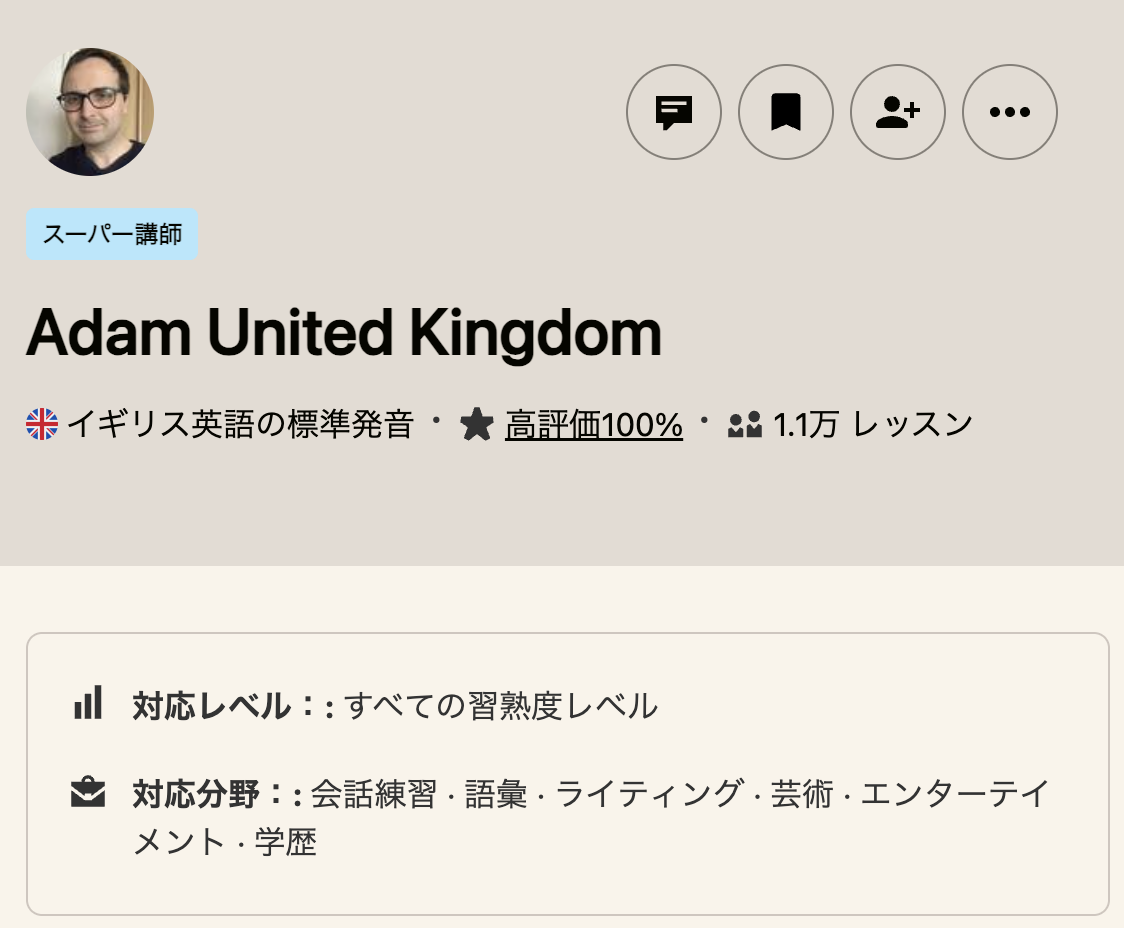Viewport: 1124px width, 928px height.
Task: Click the briefcase icon beside 対応分野
Action: tap(88, 794)
